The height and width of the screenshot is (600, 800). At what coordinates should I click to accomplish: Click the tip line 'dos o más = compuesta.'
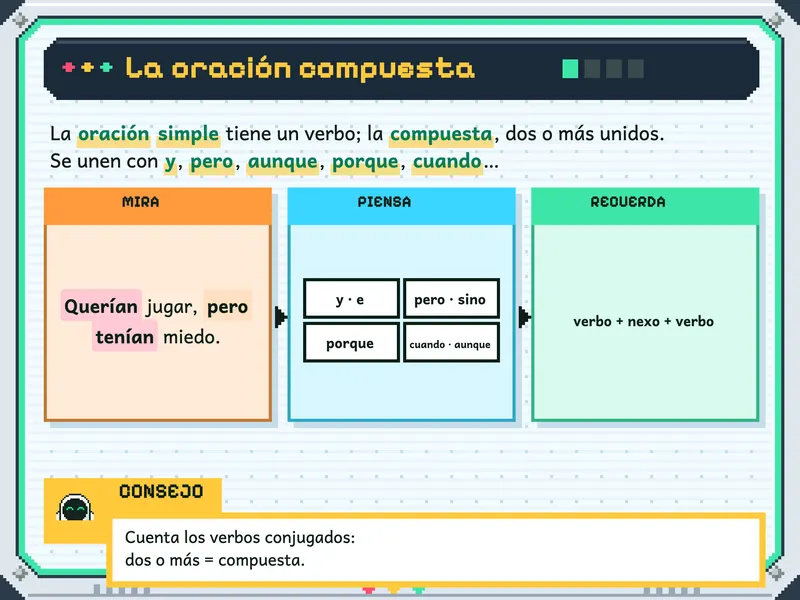pos(215,560)
